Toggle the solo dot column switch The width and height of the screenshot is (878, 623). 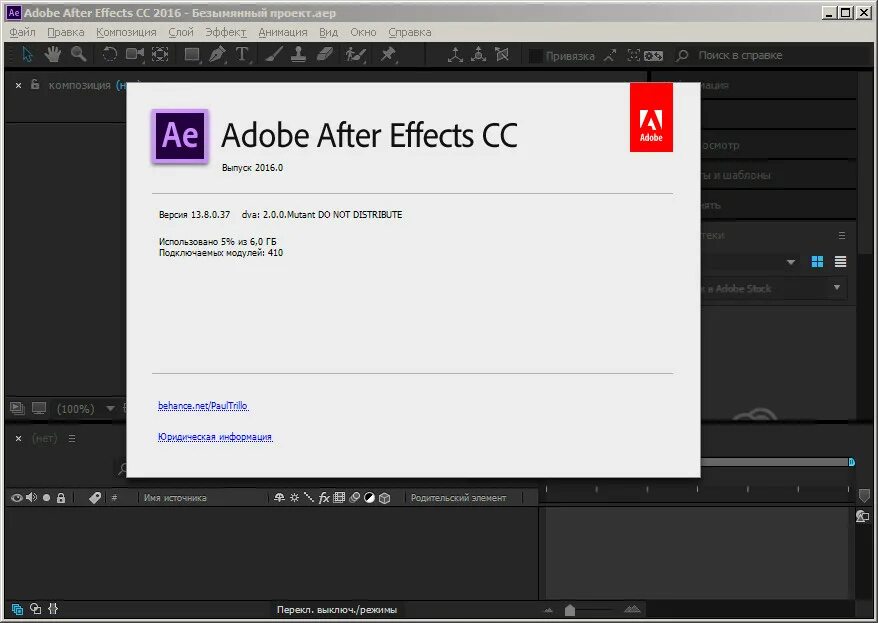(46, 498)
